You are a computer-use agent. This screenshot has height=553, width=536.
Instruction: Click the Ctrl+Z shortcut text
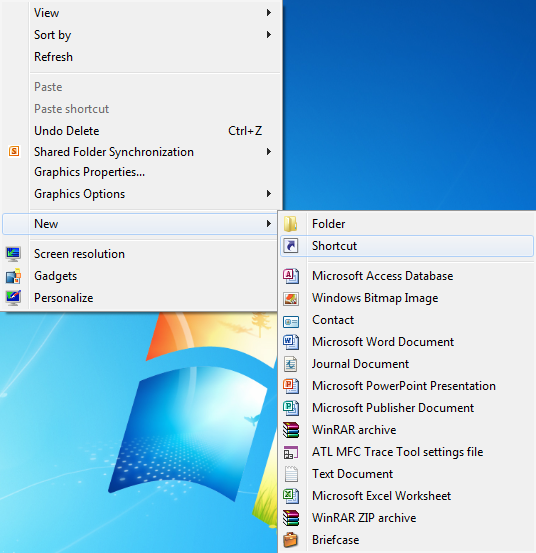pyautogui.click(x=245, y=131)
